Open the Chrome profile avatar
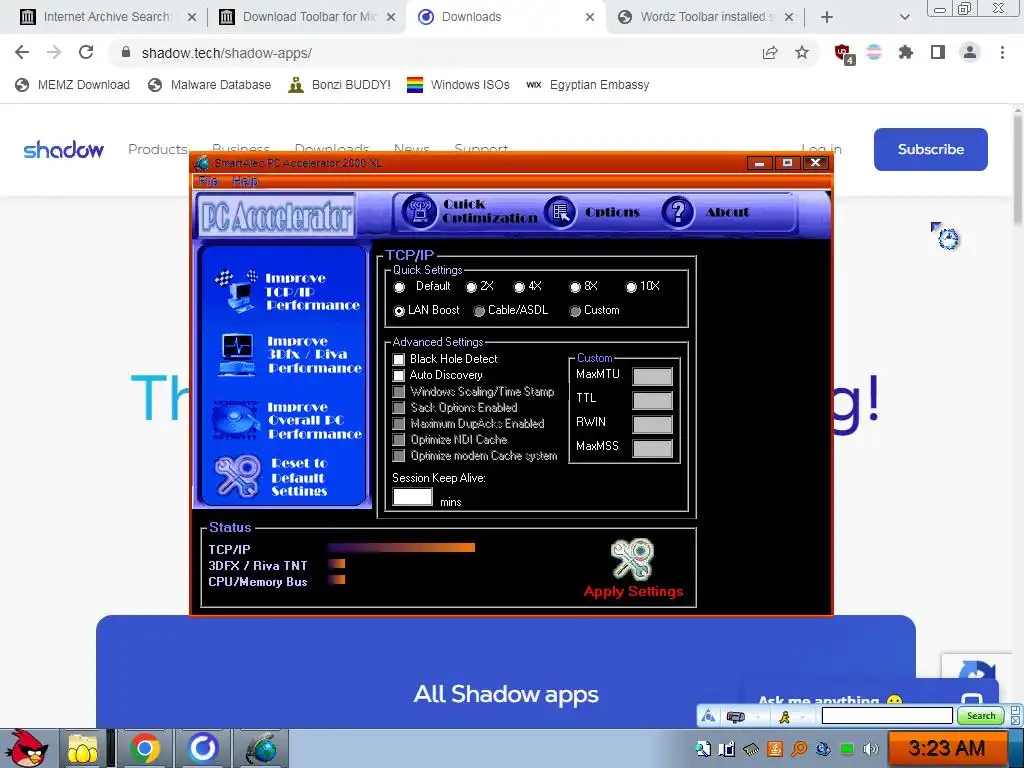Viewport: 1024px width, 768px height. [x=970, y=52]
